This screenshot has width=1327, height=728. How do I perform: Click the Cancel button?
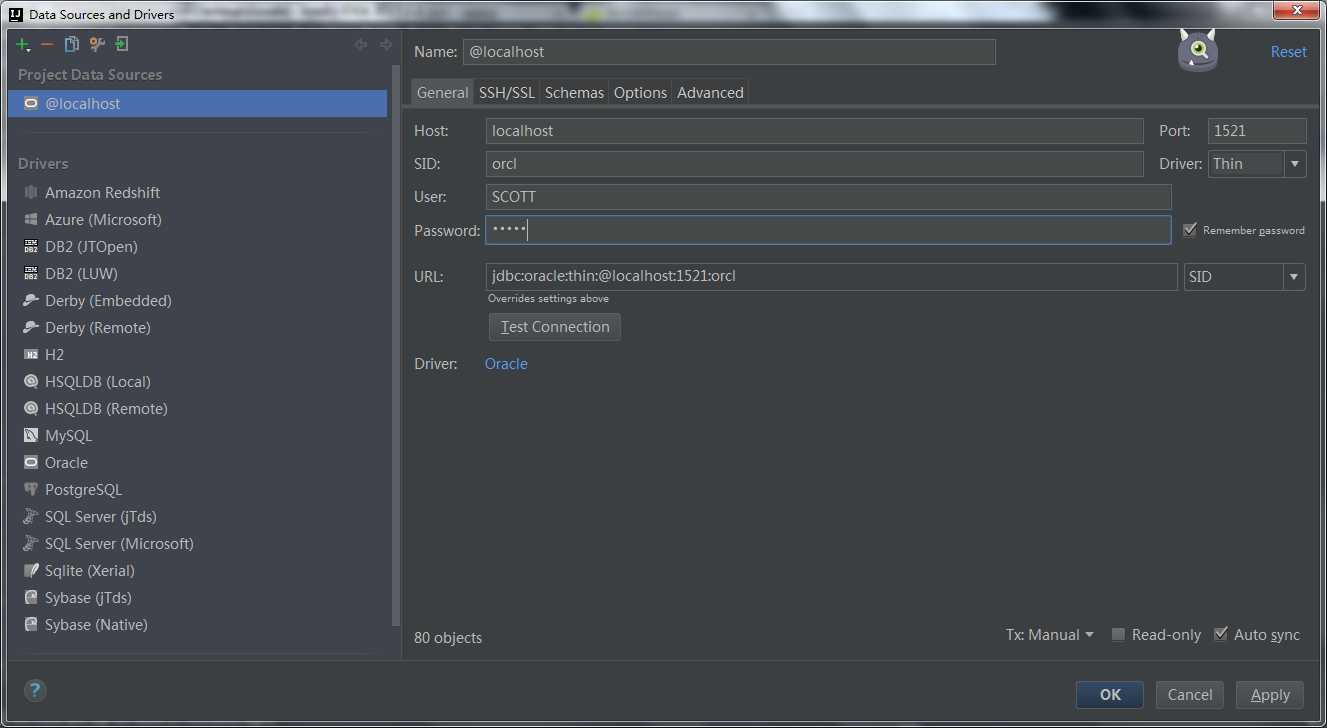coord(1190,695)
